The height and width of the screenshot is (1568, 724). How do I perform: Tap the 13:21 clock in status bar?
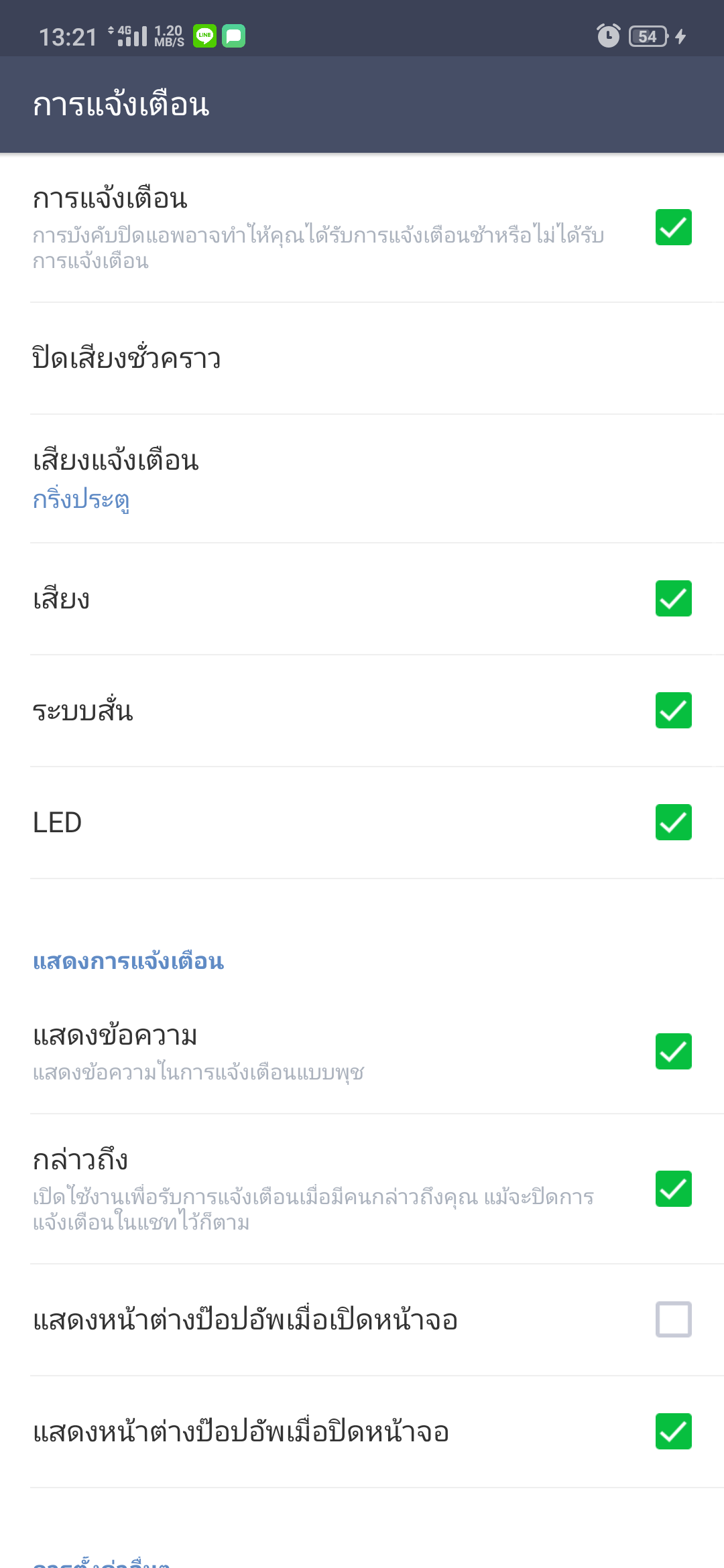coord(68,38)
